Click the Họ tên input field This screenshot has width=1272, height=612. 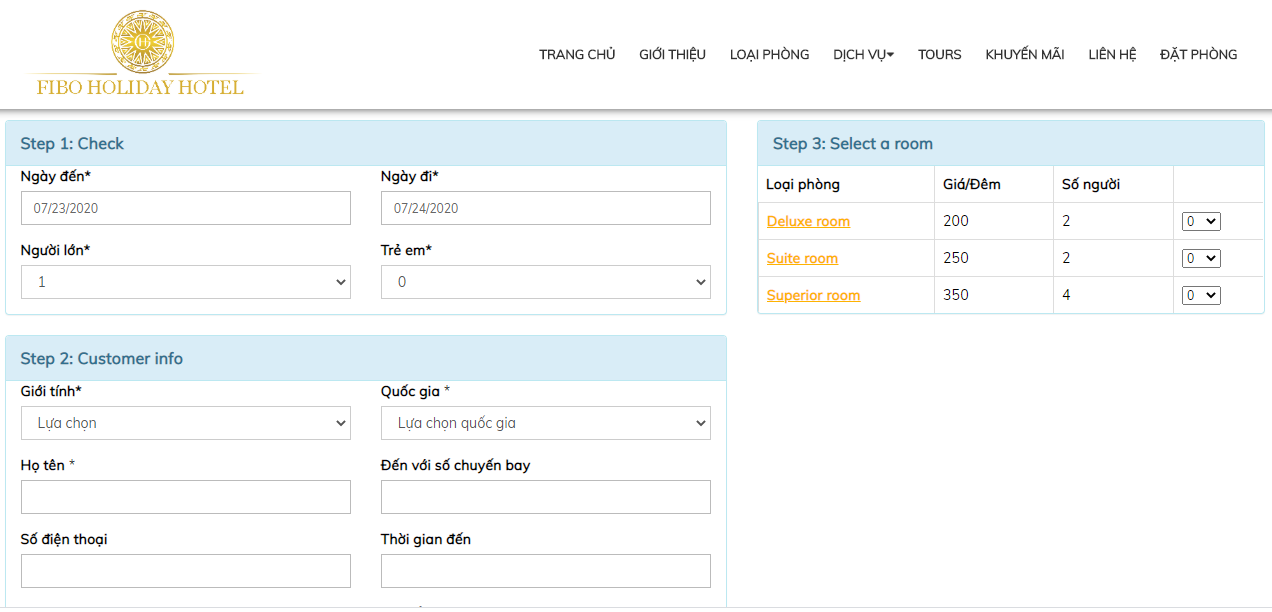(x=185, y=497)
